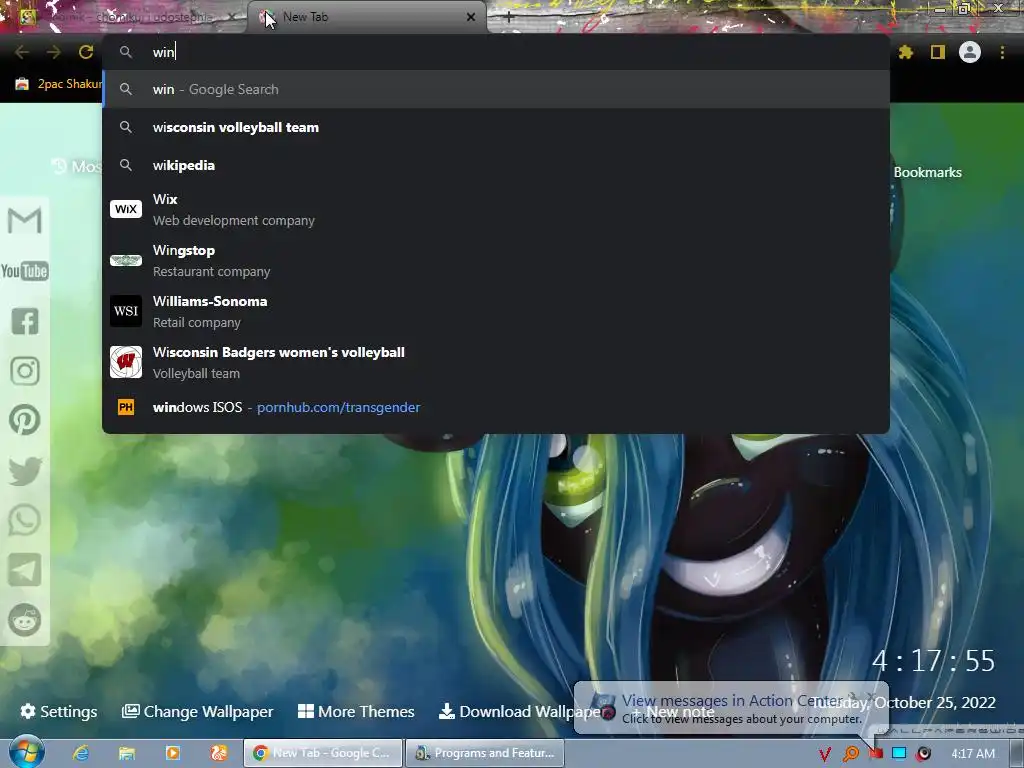The image size is (1024, 768).
Task: Open new tab Settings
Action: (59, 711)
